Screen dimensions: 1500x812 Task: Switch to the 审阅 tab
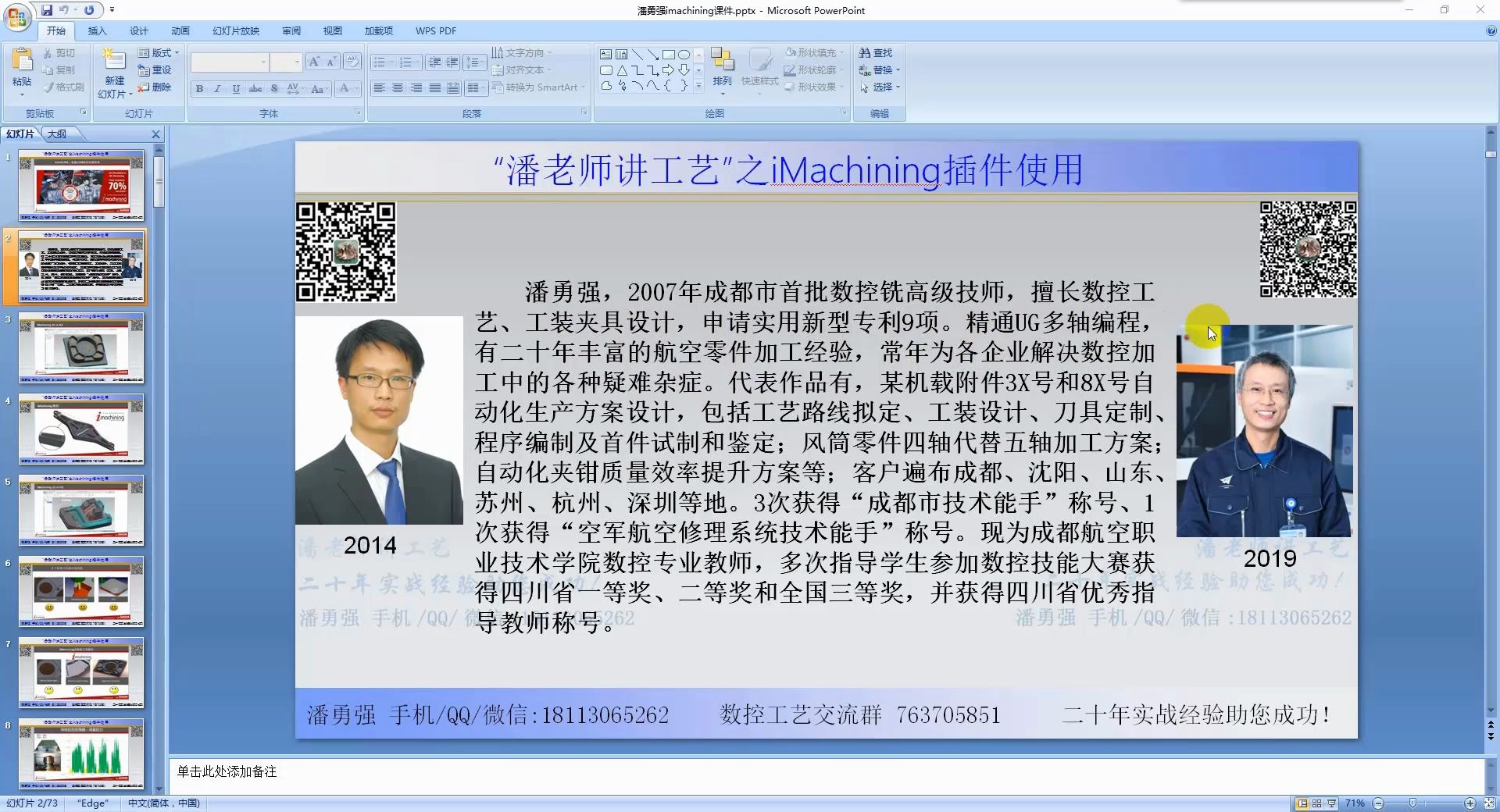(x=291, y=31)
